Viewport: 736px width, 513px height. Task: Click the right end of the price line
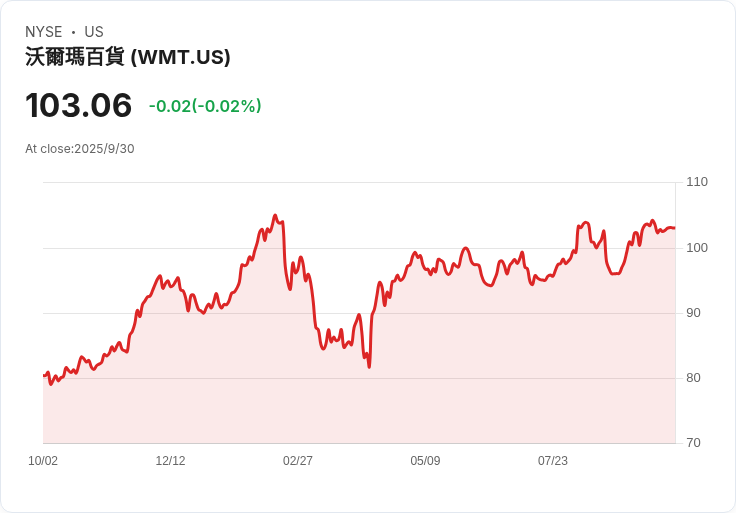point(674,228)
